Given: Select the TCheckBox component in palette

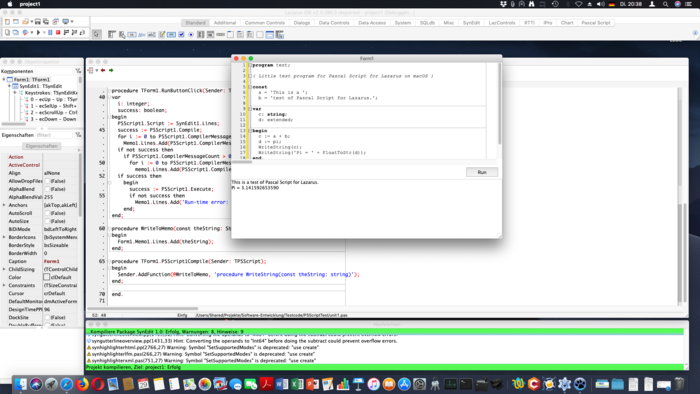Looking at the screenshot, I should point(181,34).
